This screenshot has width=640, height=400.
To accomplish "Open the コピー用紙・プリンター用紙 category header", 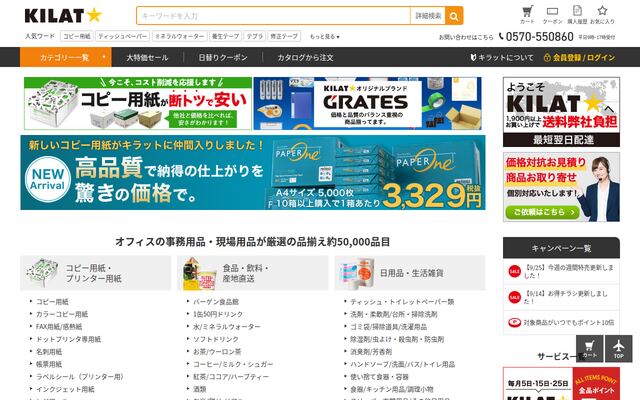I will click(96, 273).
